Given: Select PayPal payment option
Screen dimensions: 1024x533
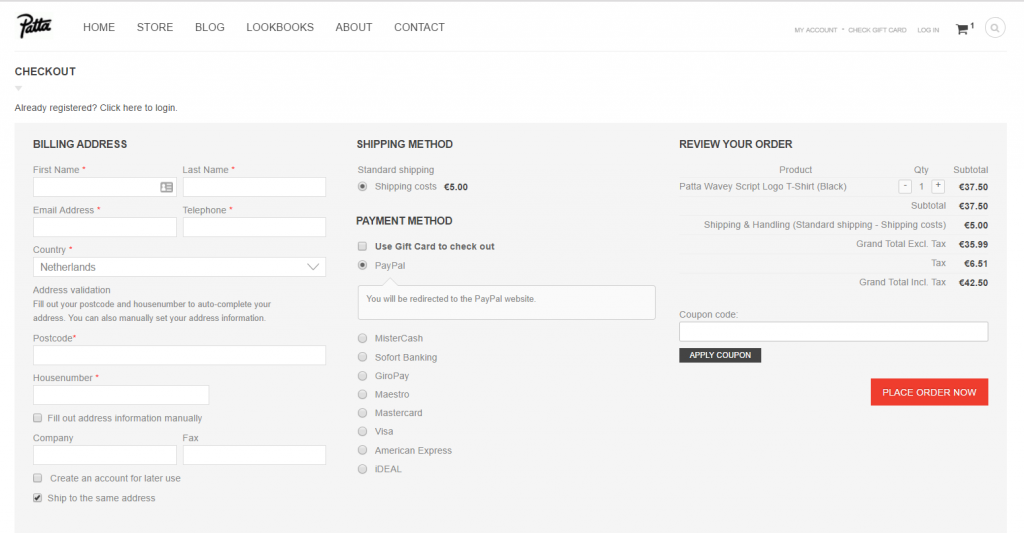Looking at the screenshot, I should 362,265.
